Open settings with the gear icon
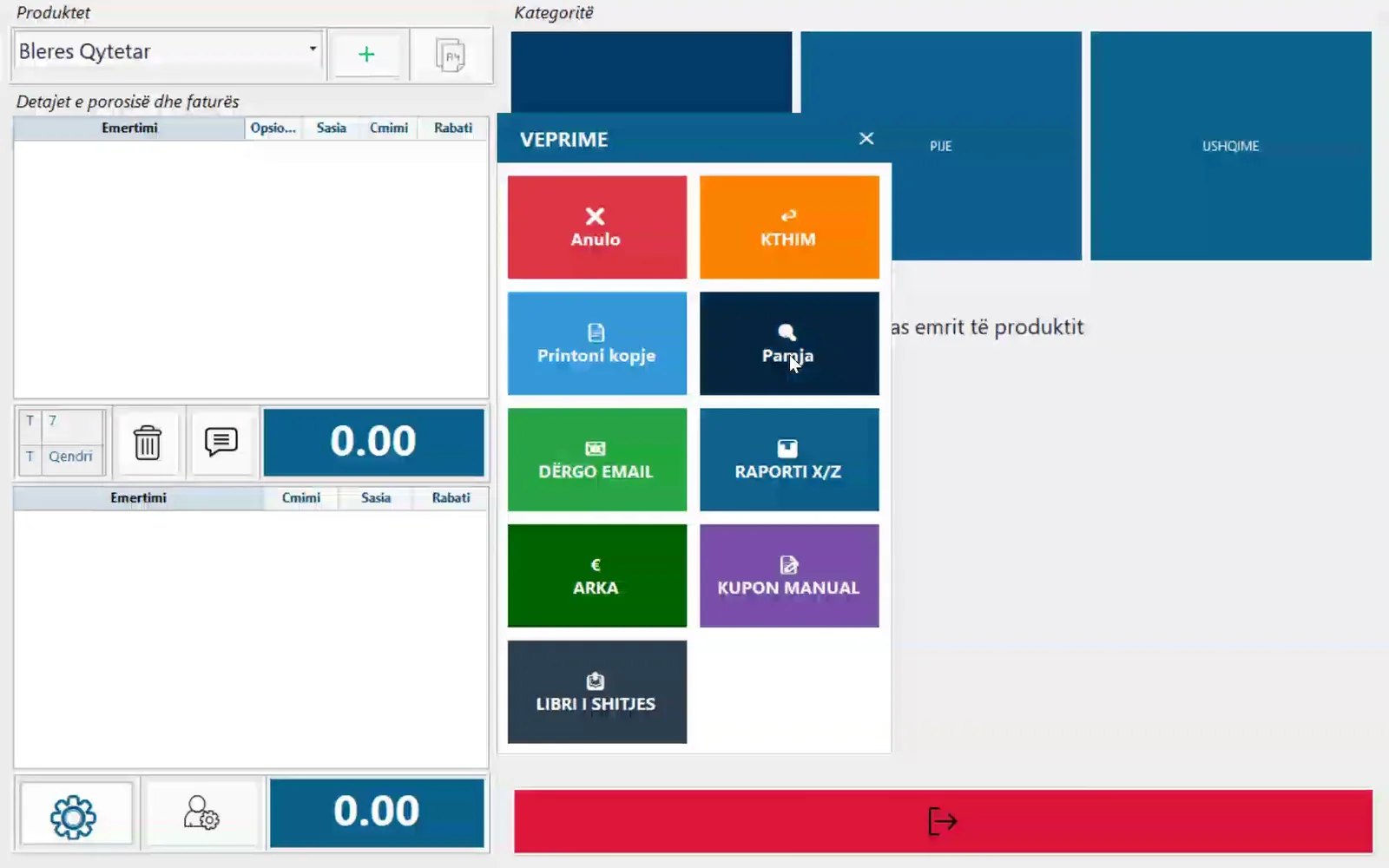 [x=75, y=816]
